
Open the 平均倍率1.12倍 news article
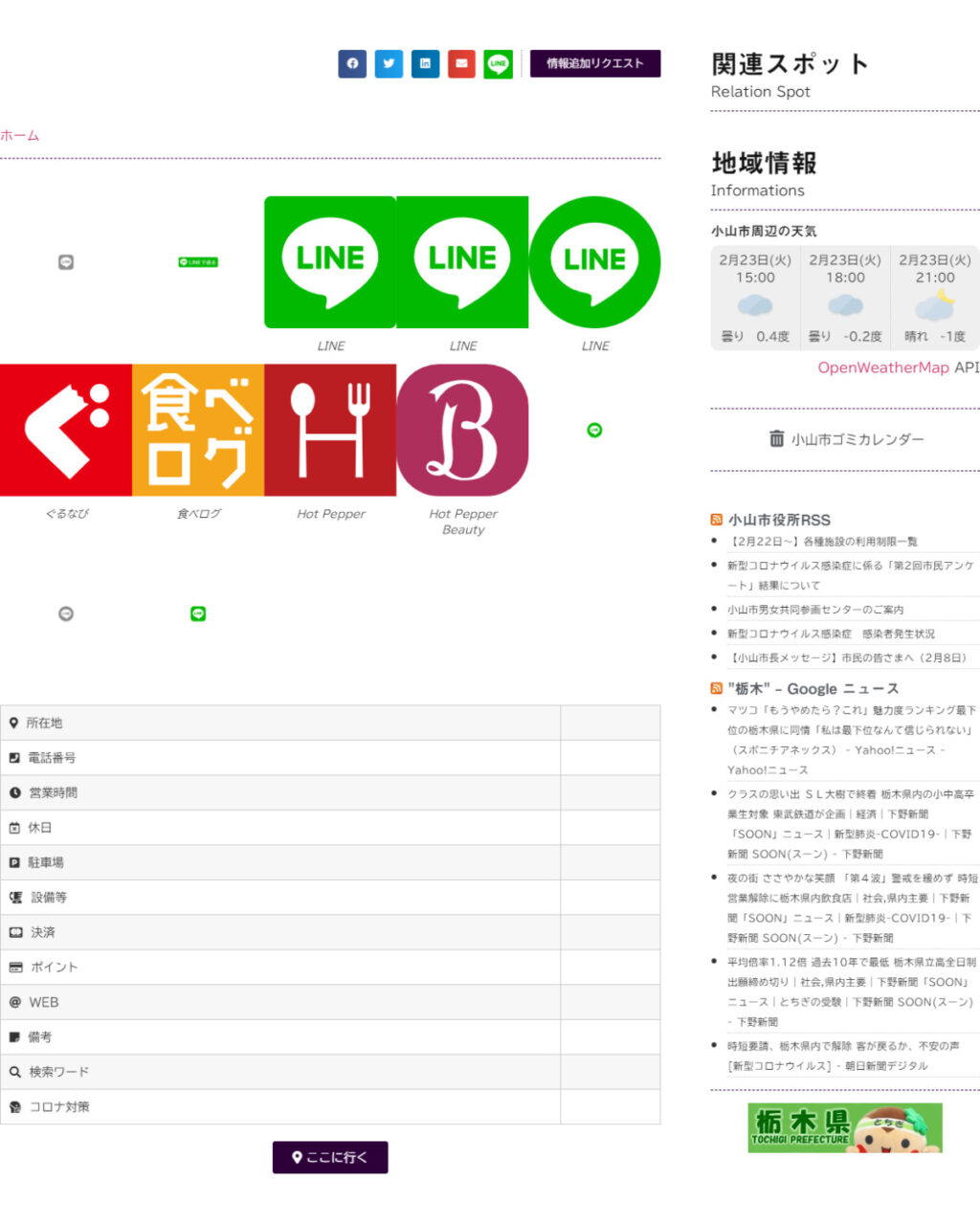pos(852,992)
